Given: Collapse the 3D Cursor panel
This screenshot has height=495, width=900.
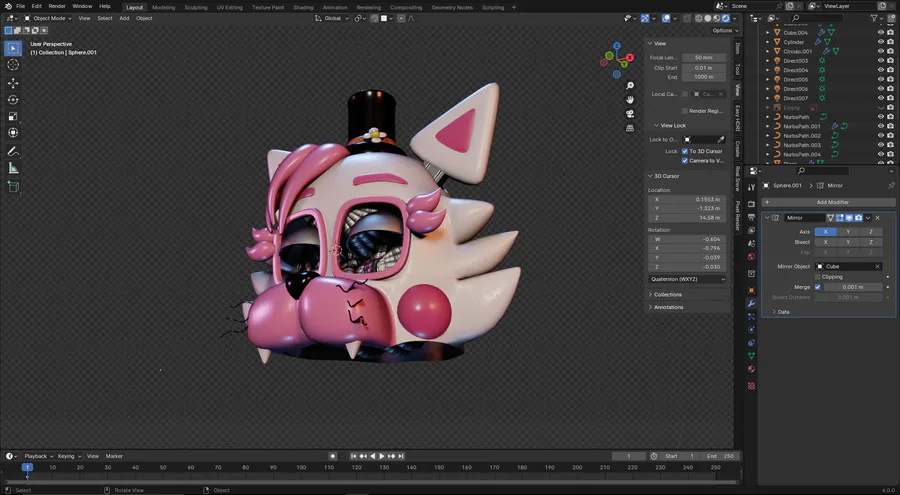Looking at the screenshot, I should coord(666,176).
